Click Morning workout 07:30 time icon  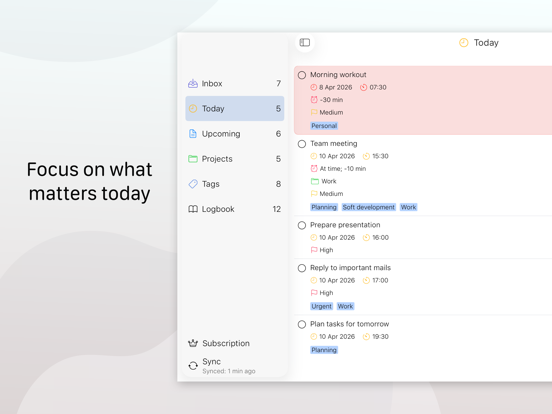coord(363,87)
